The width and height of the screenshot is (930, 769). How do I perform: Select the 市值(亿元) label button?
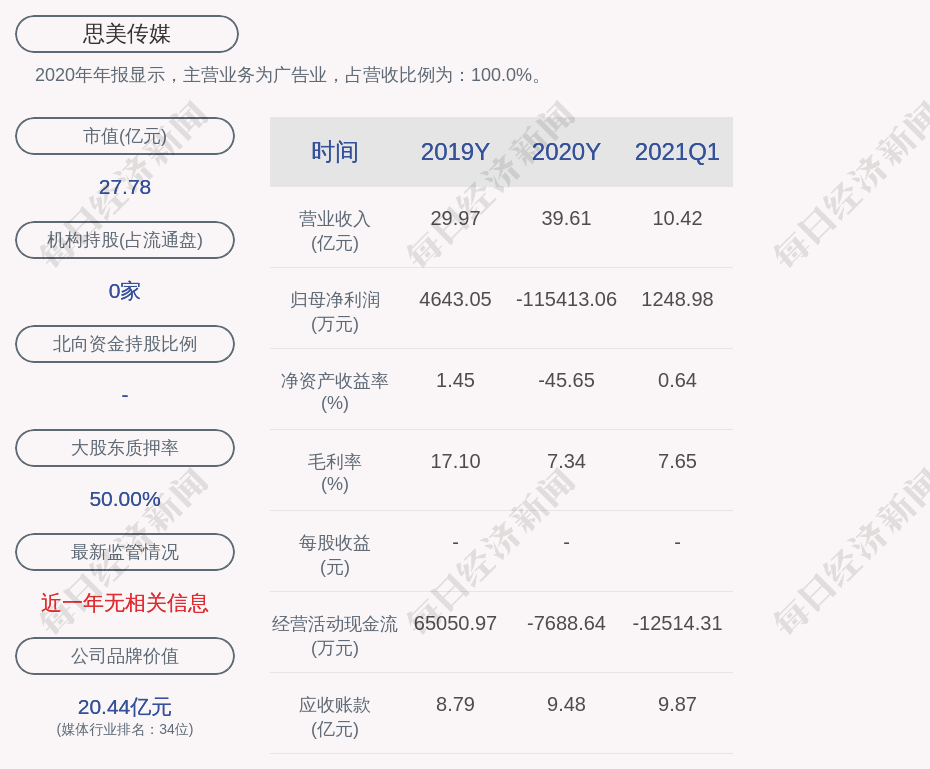click(125, 136)
